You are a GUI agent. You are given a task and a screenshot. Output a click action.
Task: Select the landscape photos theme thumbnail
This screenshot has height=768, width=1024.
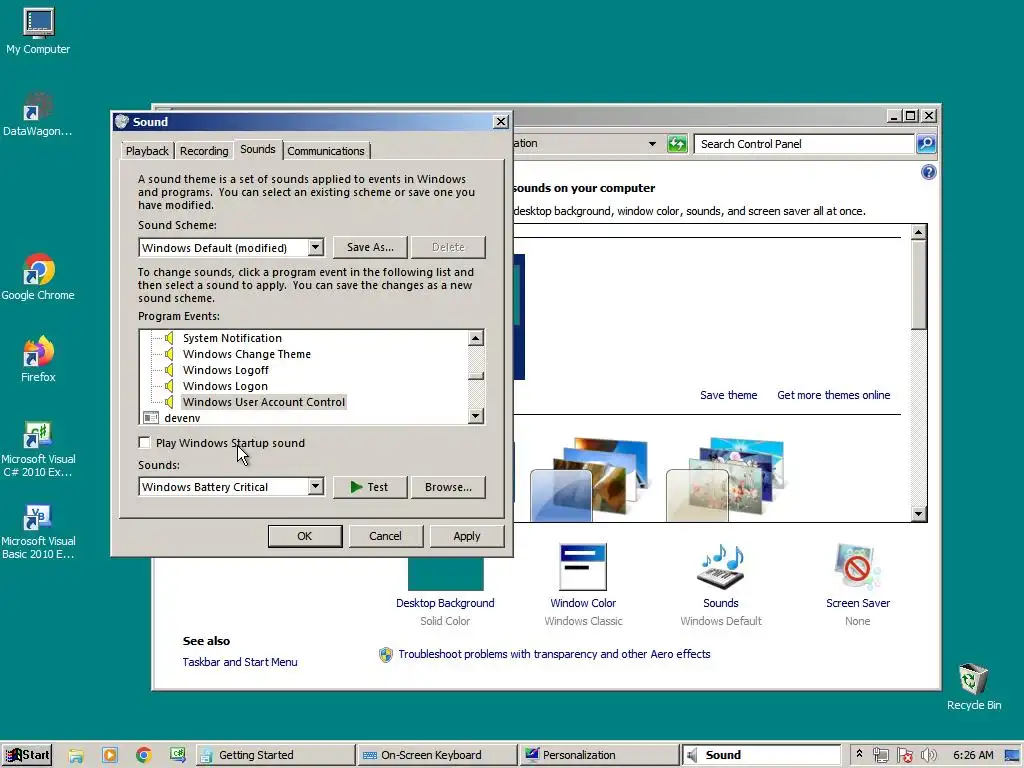coord(591,479)
